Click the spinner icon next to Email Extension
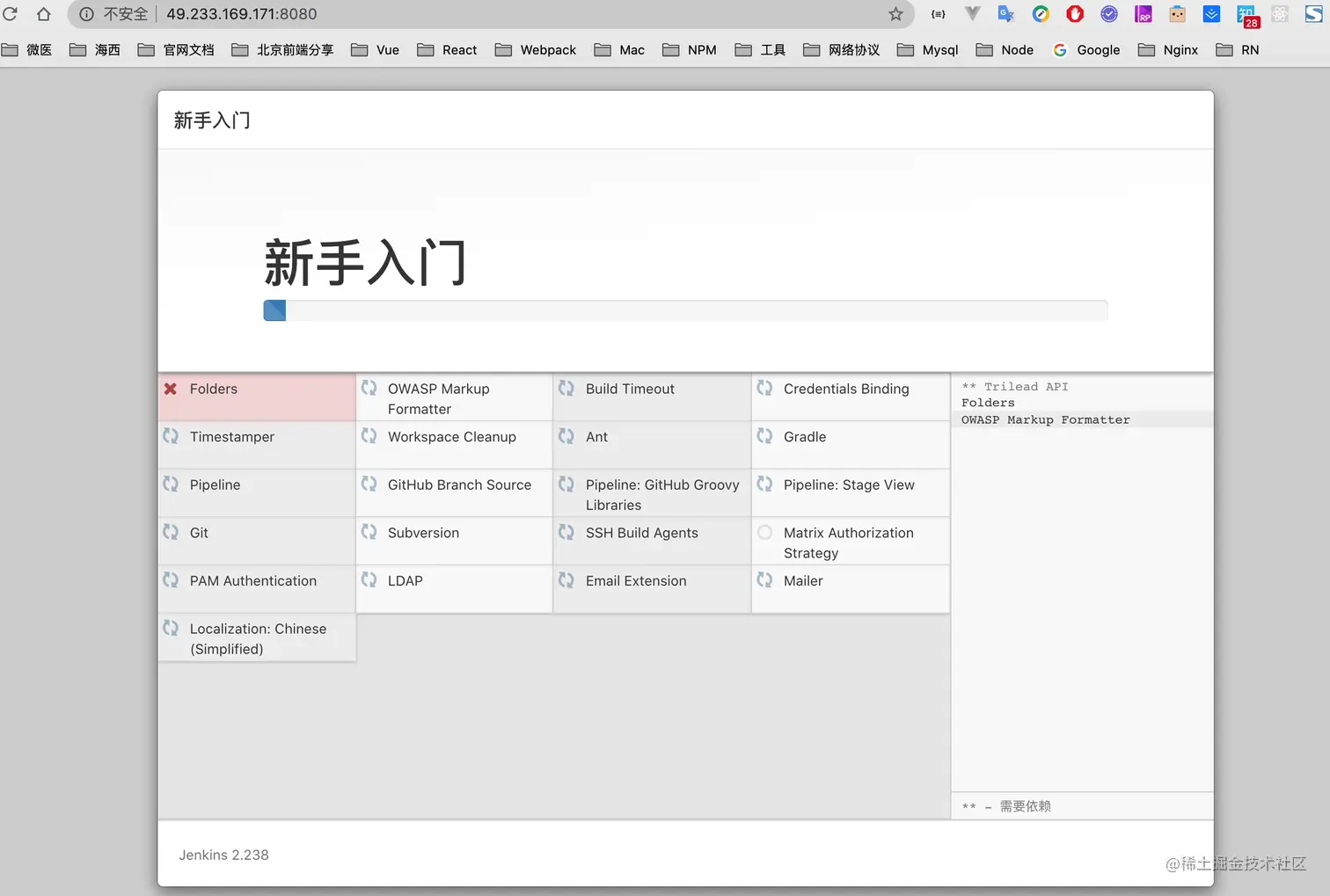The width and height of the screenshot is (1330, 896). [x=566, y=580]
